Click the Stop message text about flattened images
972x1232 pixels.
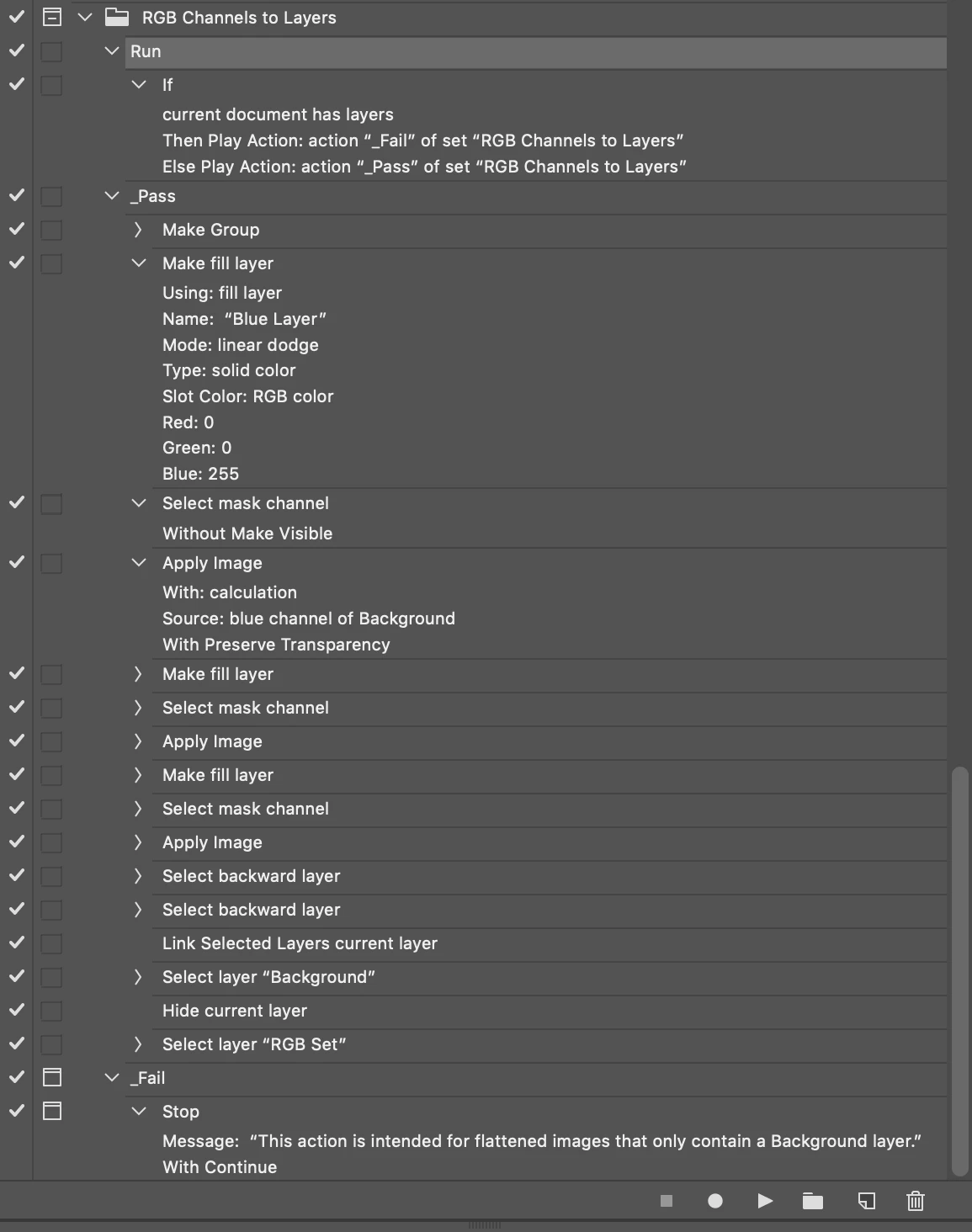542,1141
